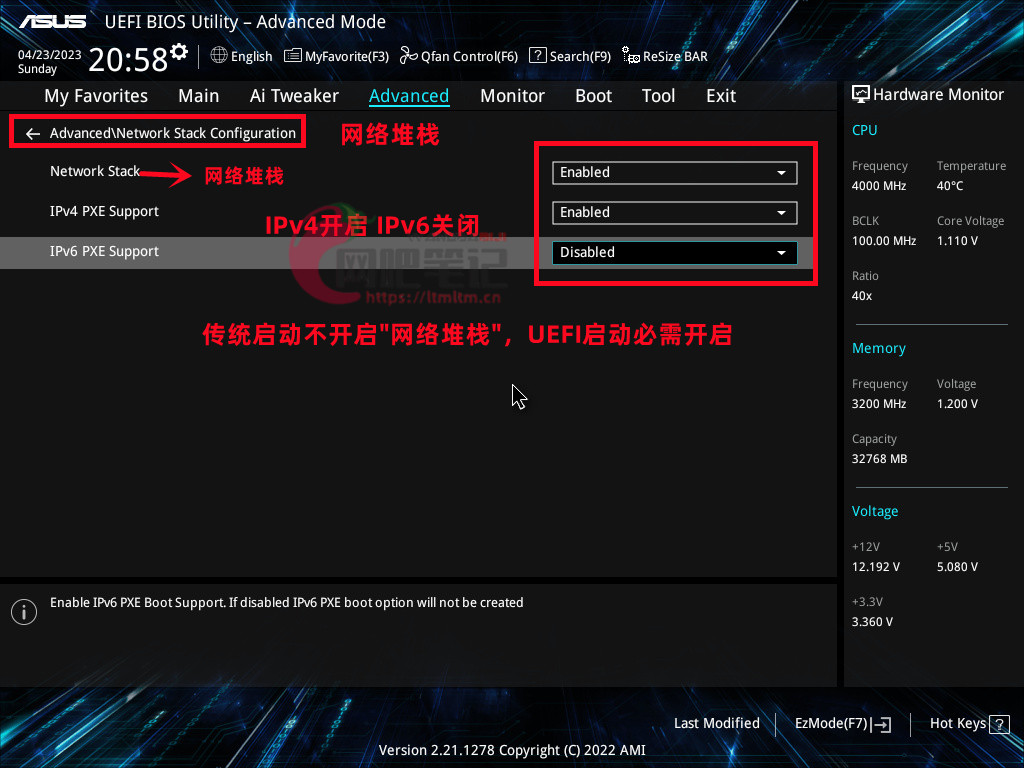Open the IPv6 PXE Support dropdown

pos(675,253)
